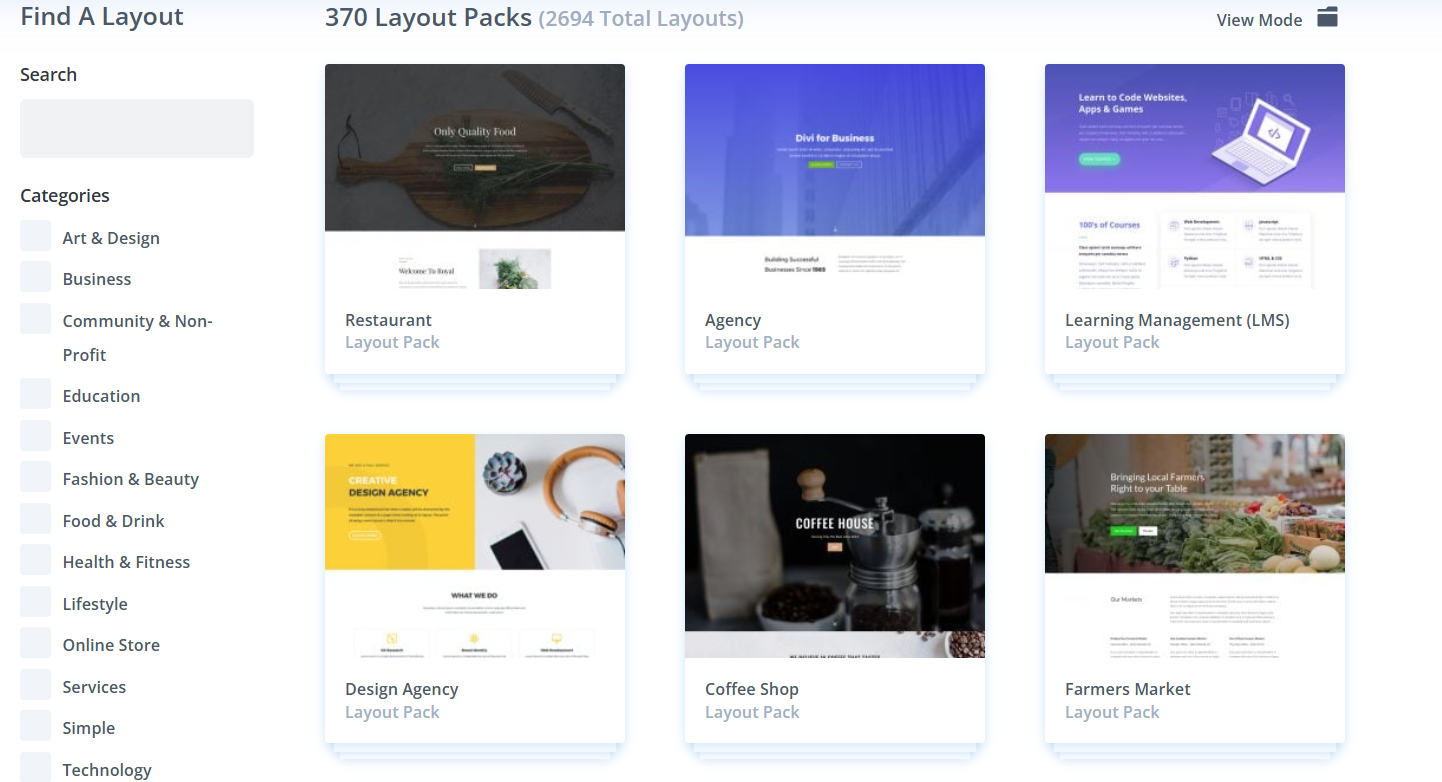Tick the Community & Non-Profit checkbox

pyautogui.click(x=36, y=320)
